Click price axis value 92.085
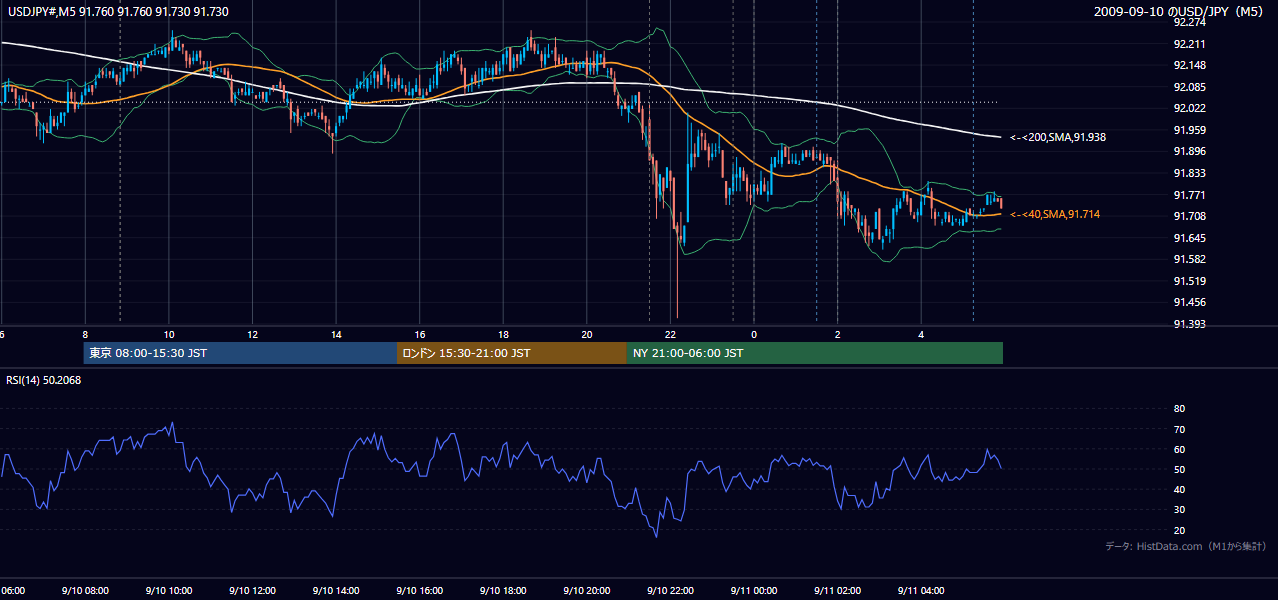This screenshot has width=1278, height=600. pos(1190,87)
